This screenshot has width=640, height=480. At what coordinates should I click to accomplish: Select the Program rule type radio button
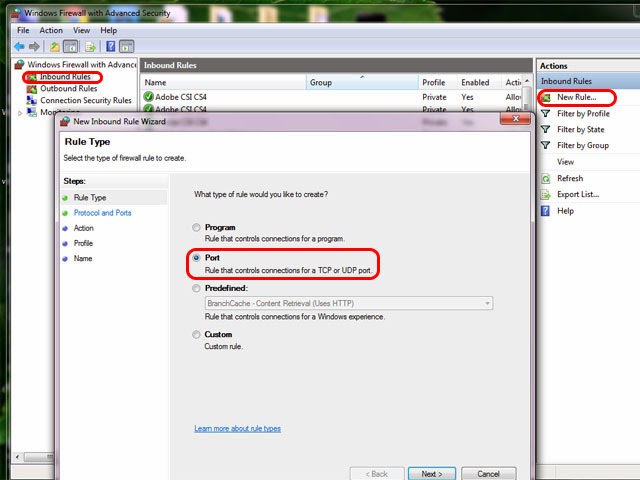point(196,227)
